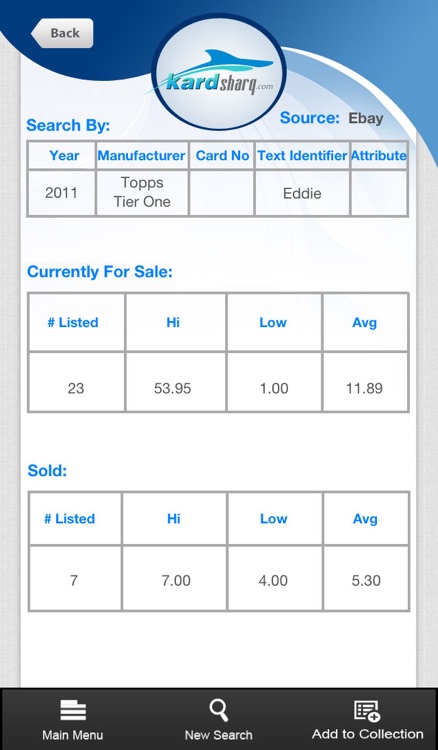Tap the 5.30 sold average value
The image size is (438, 750).
click(x=366, y=581)
